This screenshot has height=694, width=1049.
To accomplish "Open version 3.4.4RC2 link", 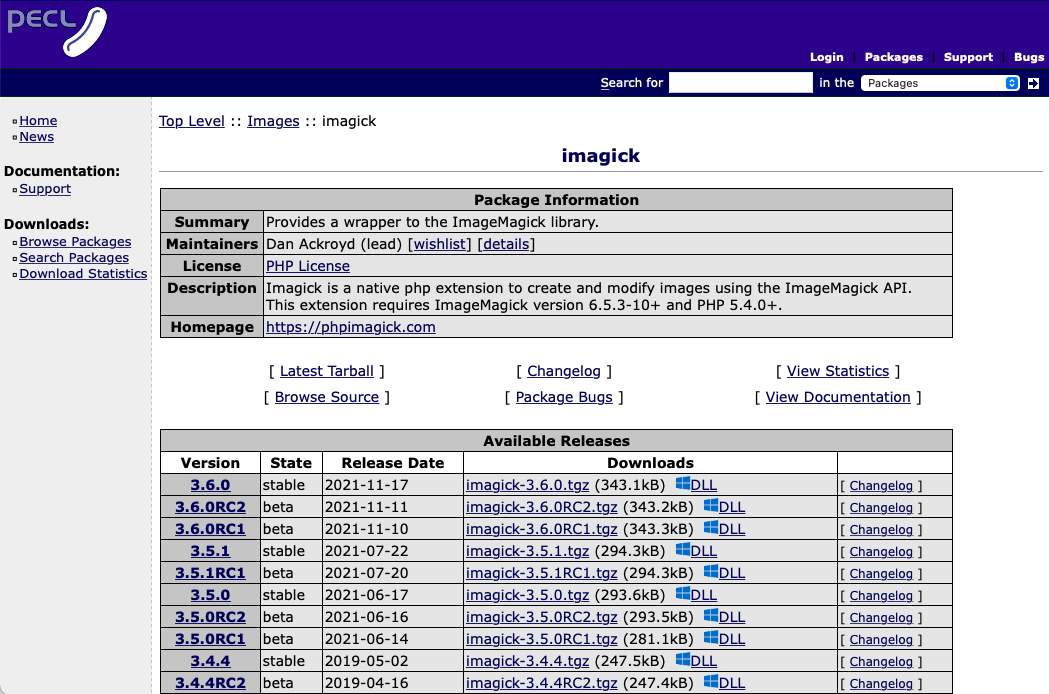I will coord(210,683).
